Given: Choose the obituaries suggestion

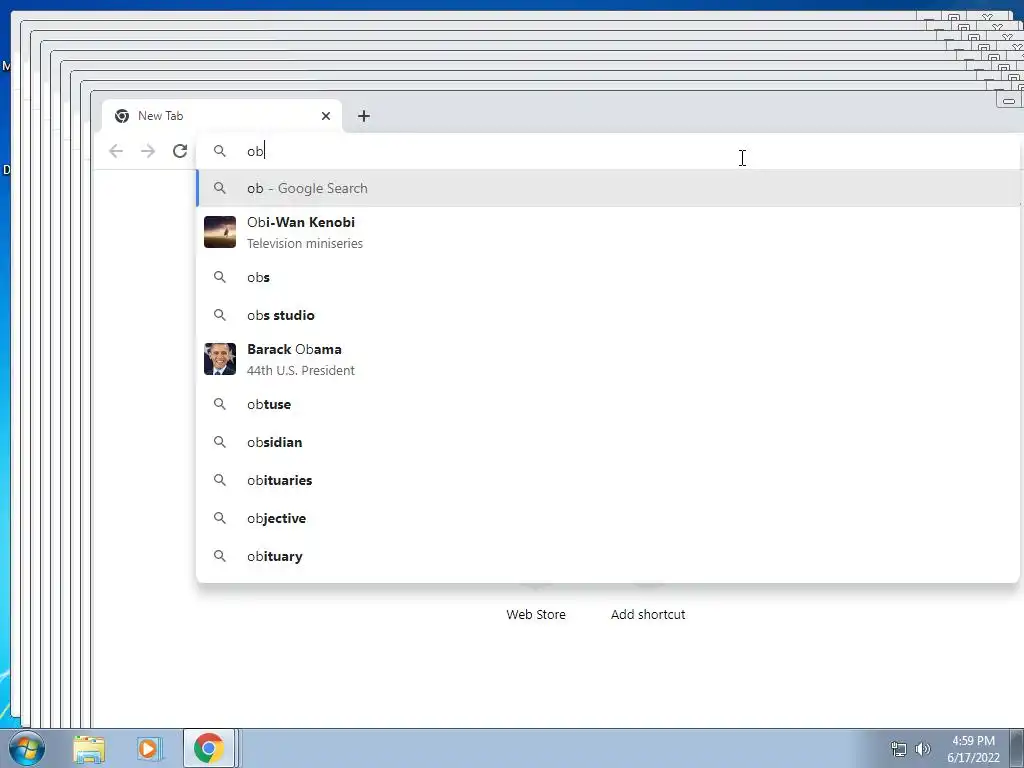Looking at the screenshot, I should click(607, 480).
